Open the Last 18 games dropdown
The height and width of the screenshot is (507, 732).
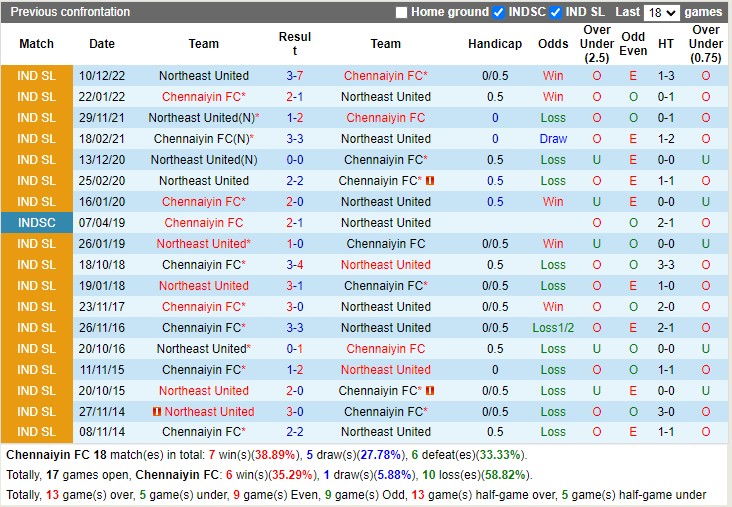pos(662,13)
